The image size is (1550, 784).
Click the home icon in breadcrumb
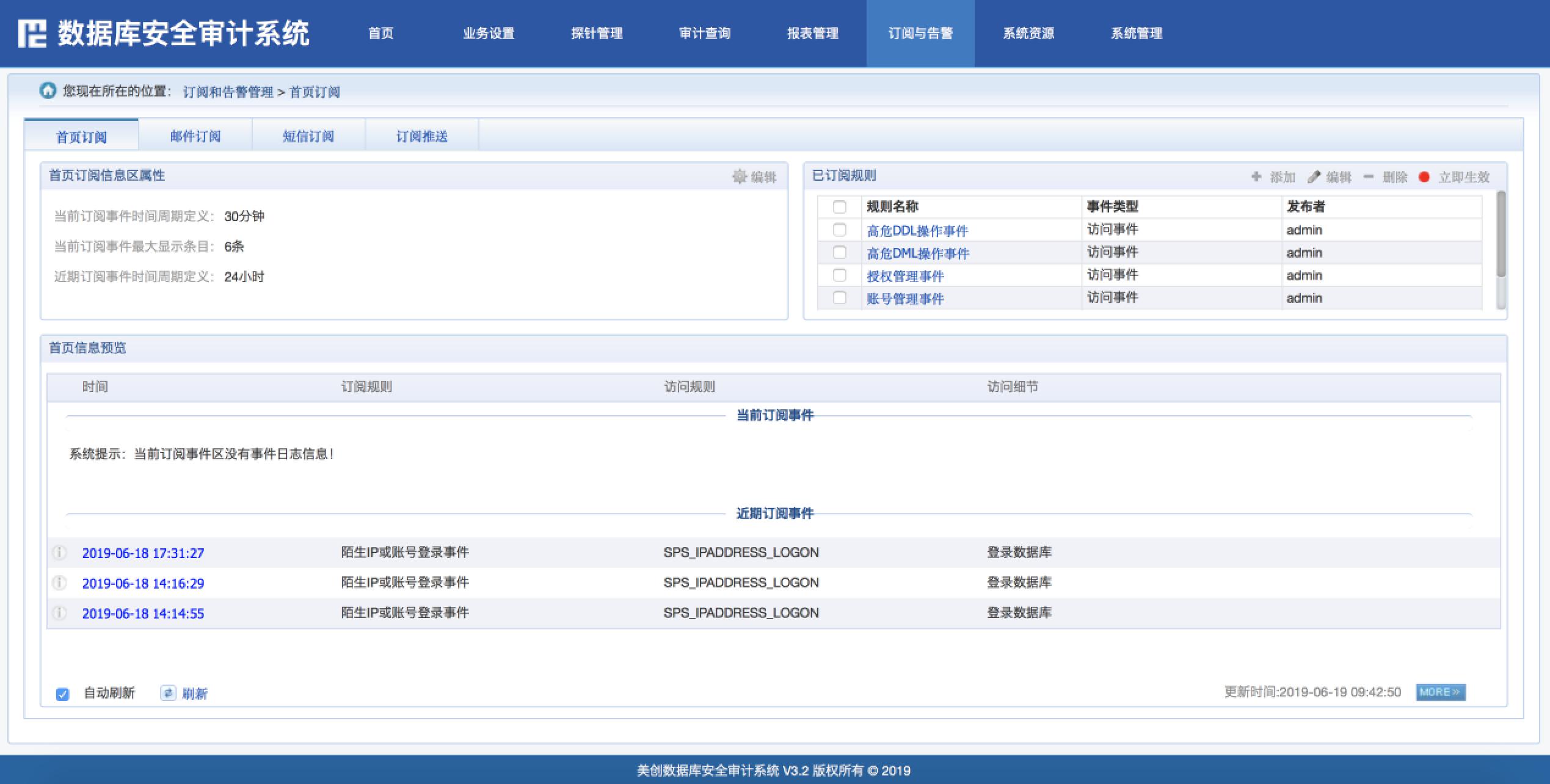(x=48, y=90)
